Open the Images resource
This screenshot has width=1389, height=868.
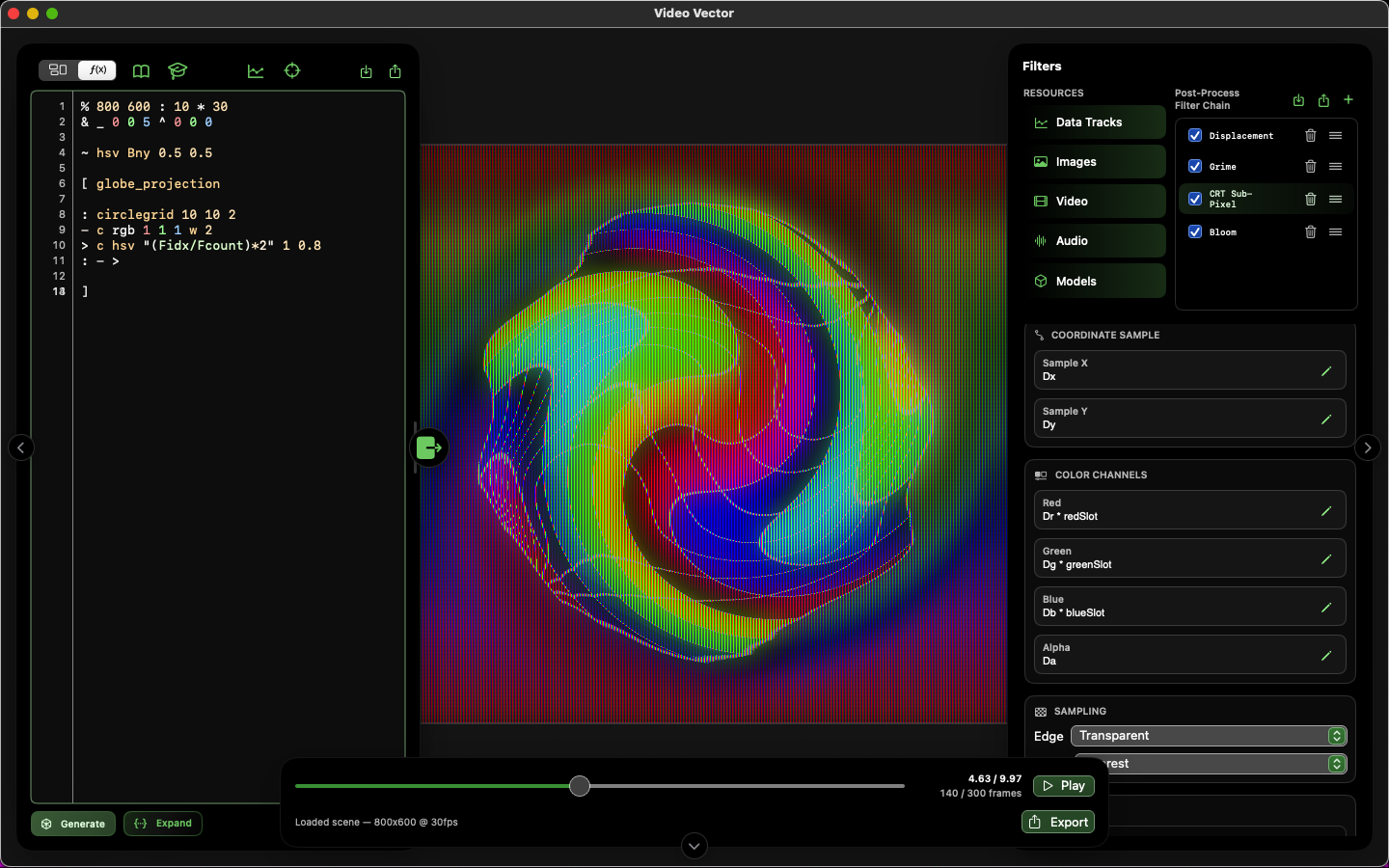[1094, 162]
